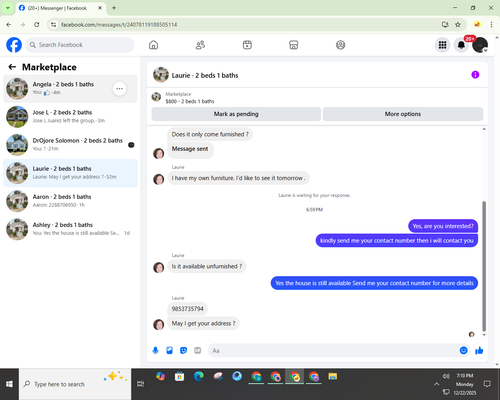Open Jose L - 2 beds 2 baths chat
Screen dimensions: 500x400
(70, 117)
